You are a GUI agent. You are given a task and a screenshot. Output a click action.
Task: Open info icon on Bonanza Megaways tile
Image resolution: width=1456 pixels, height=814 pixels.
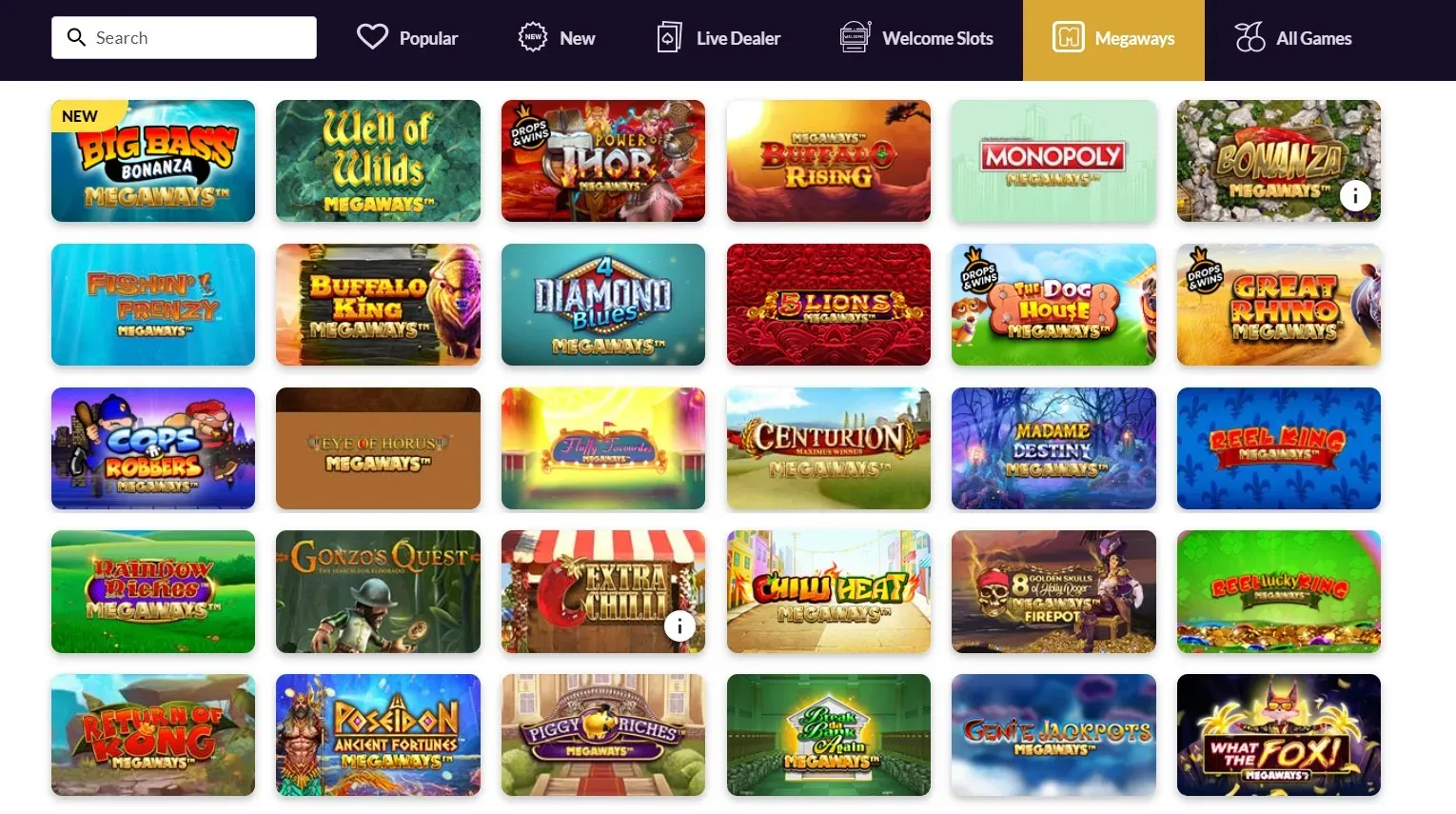coord(1355,195)
